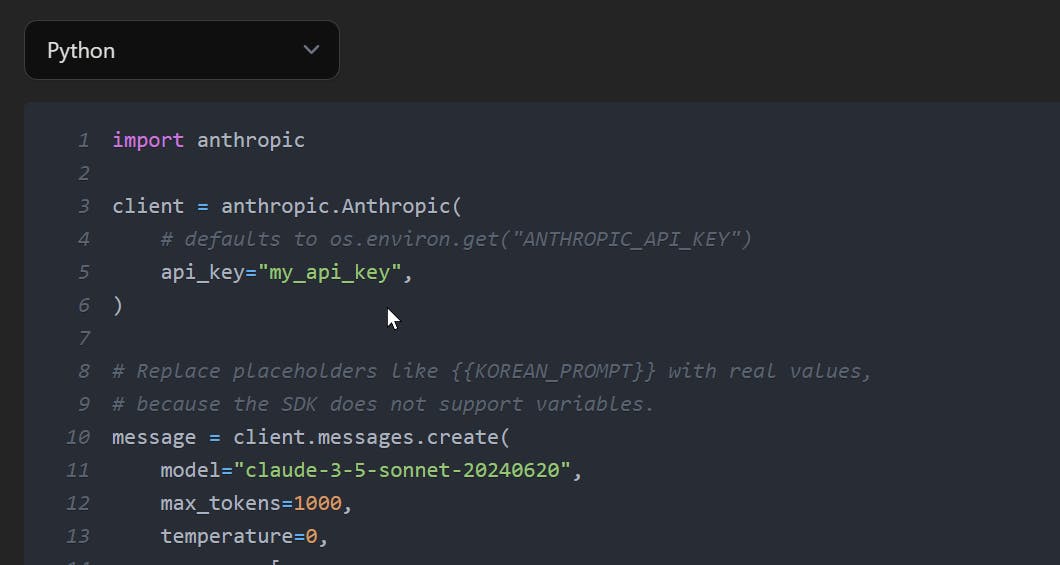
Task: Click the "my_api_key" string on line 5
Action: pyautogui.click(x=330, y=272)
